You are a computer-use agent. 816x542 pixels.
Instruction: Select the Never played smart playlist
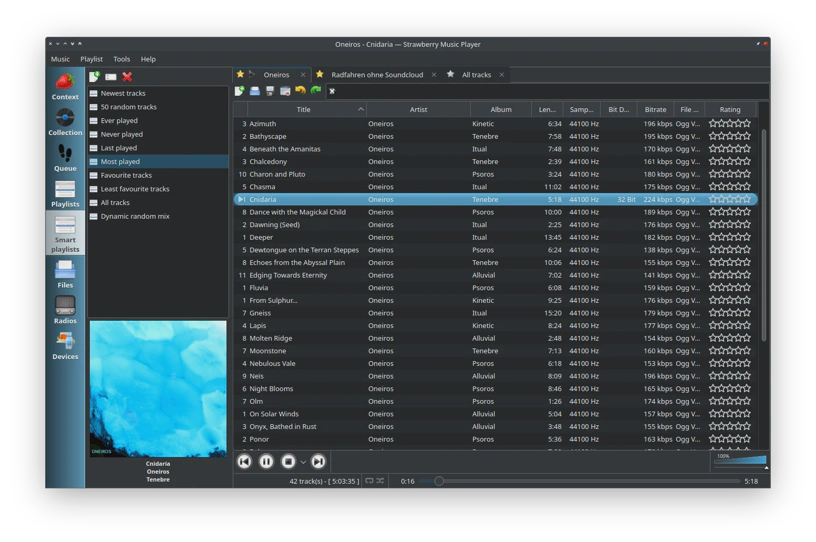click(158, 134)
